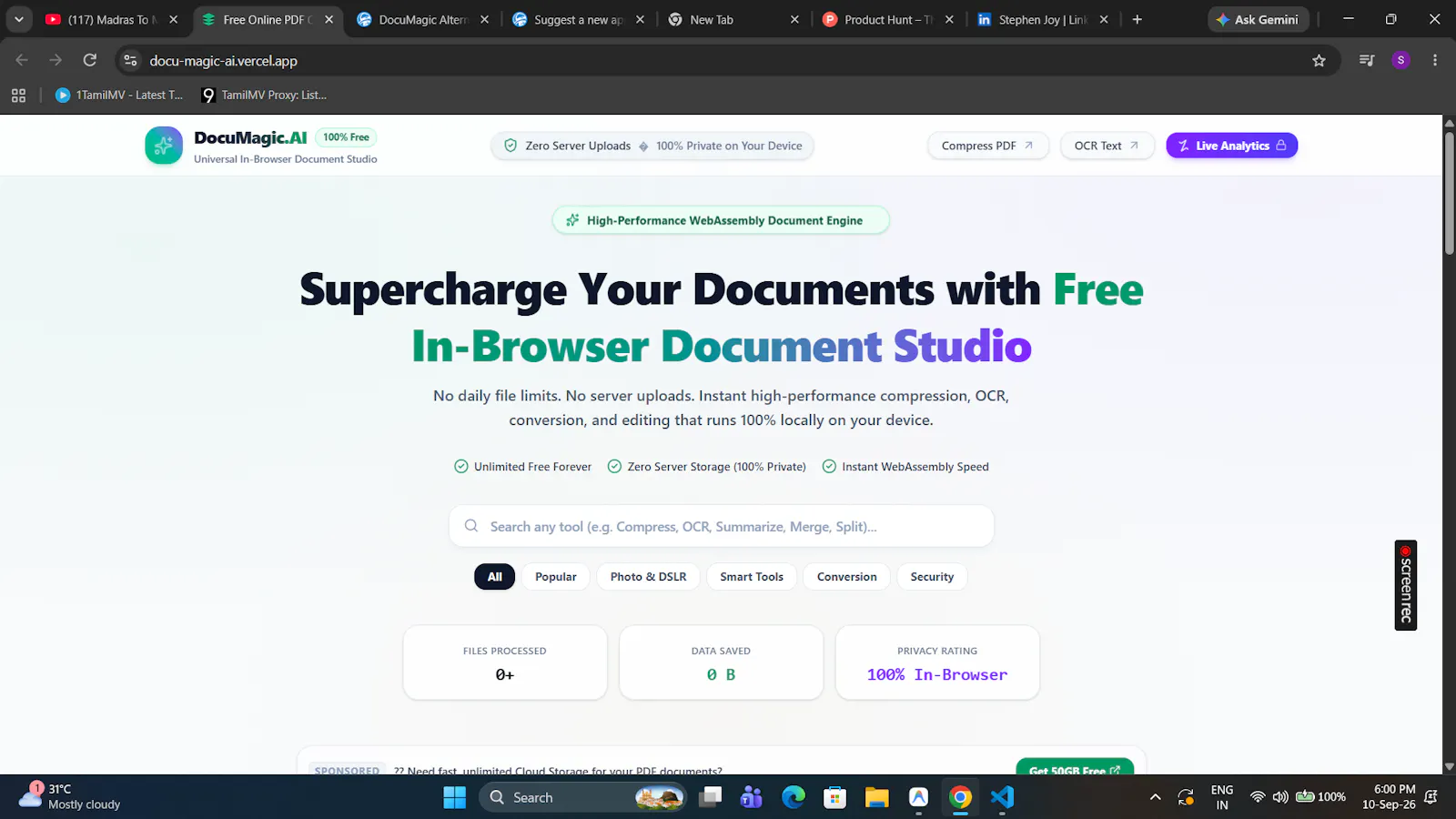Select the Popular filter tab
Screen dimensions: 1456x819
(556, 577)
